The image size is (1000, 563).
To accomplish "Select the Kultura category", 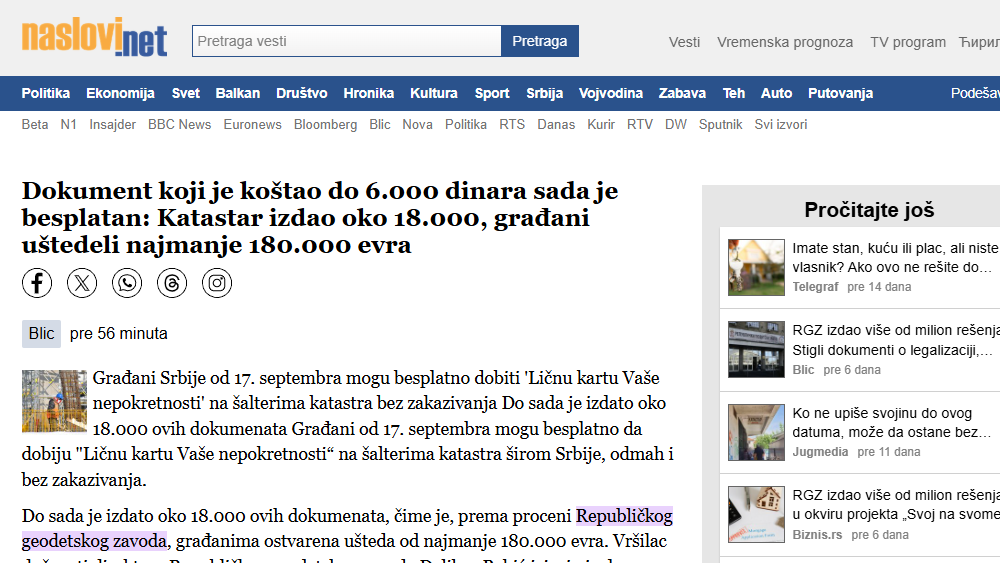I will click(434, 93).
